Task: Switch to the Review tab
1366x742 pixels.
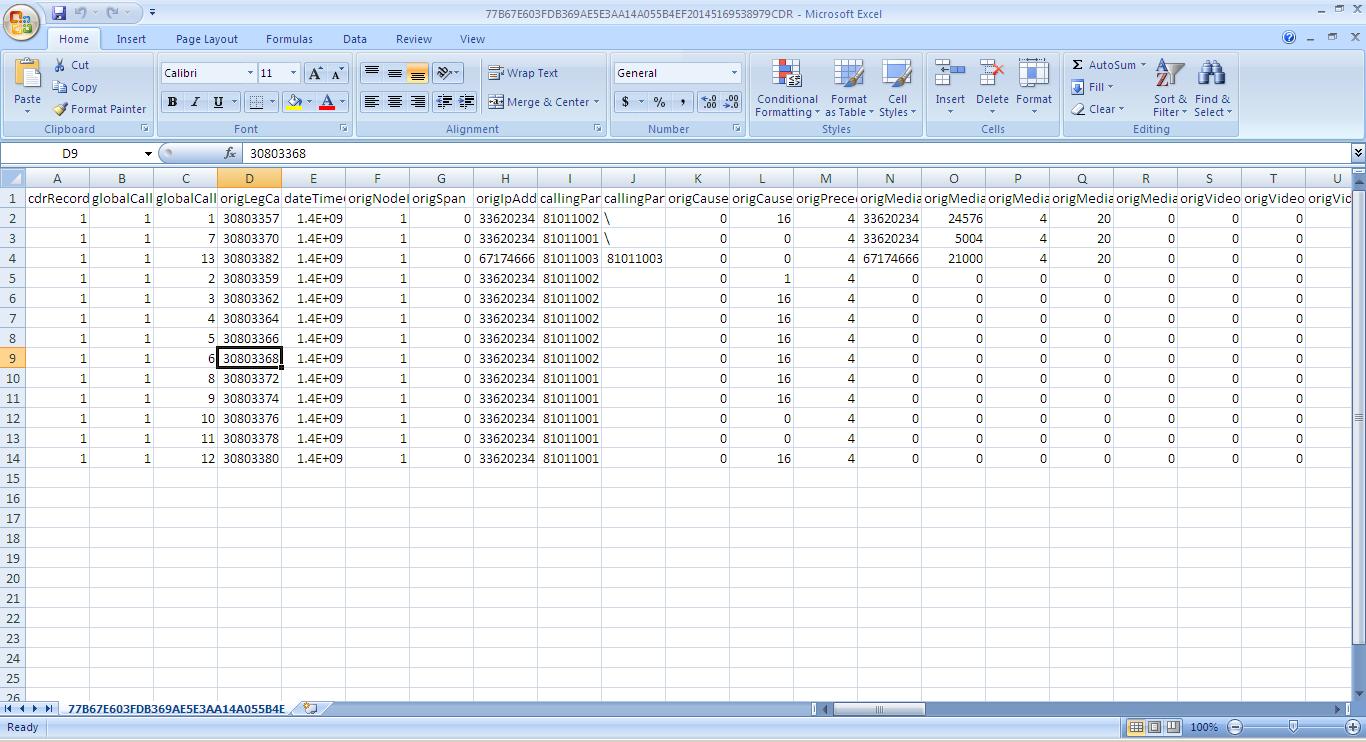Action: click(x=413, y=39)
